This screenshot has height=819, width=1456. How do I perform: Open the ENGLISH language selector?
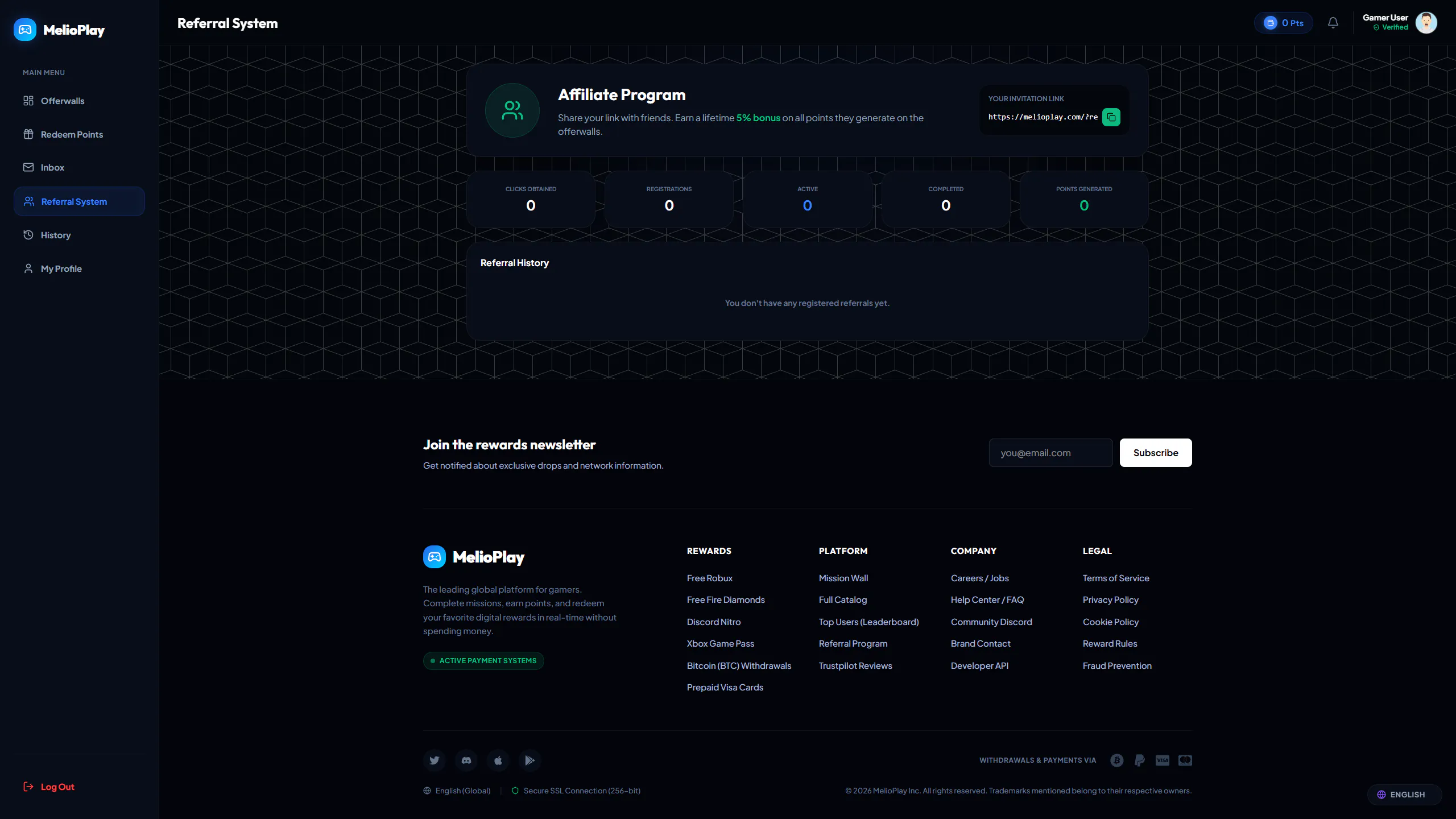tap(1404, 795)
